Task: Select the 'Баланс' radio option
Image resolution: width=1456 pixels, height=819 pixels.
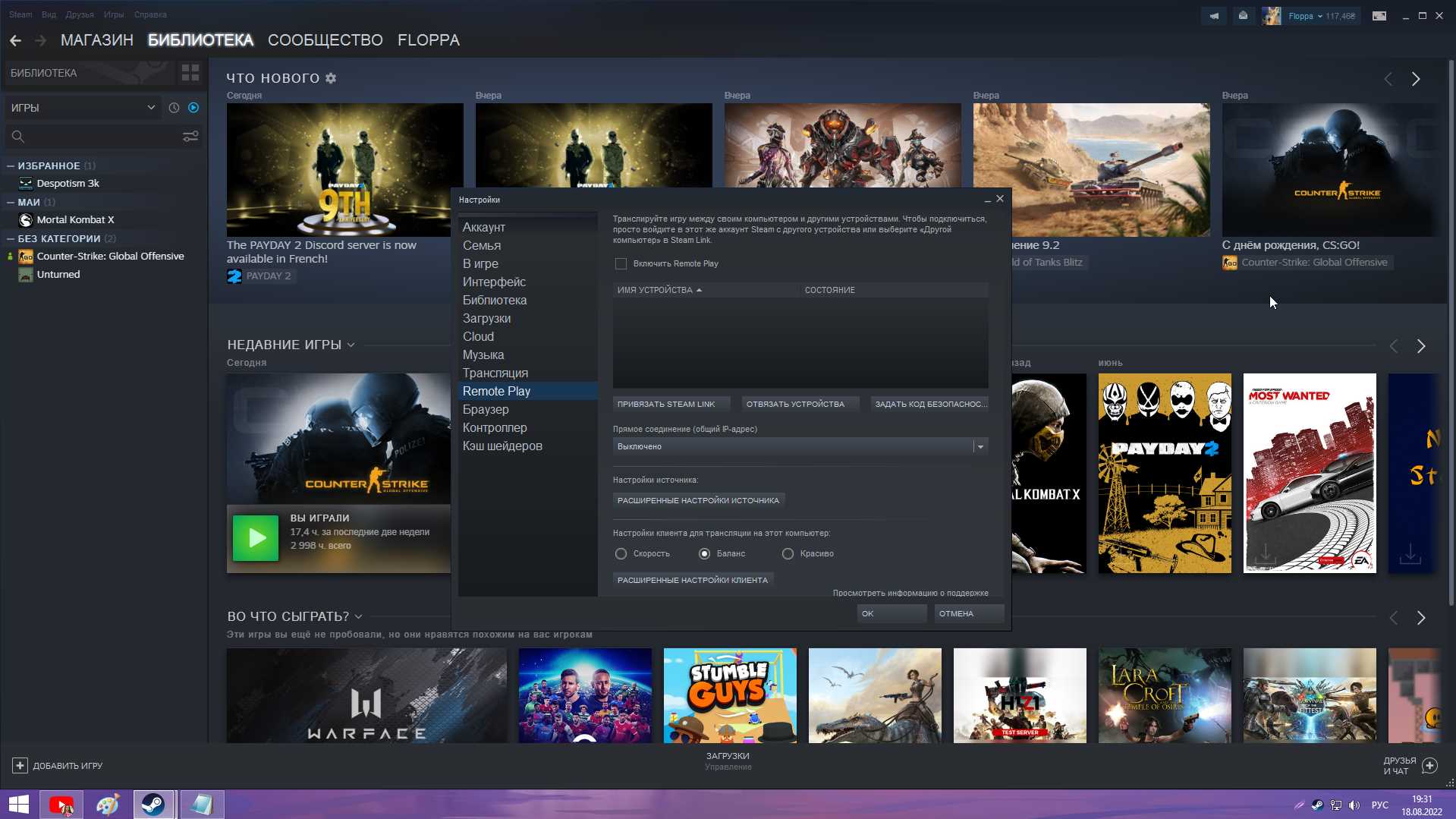Action: pos(704,554)
